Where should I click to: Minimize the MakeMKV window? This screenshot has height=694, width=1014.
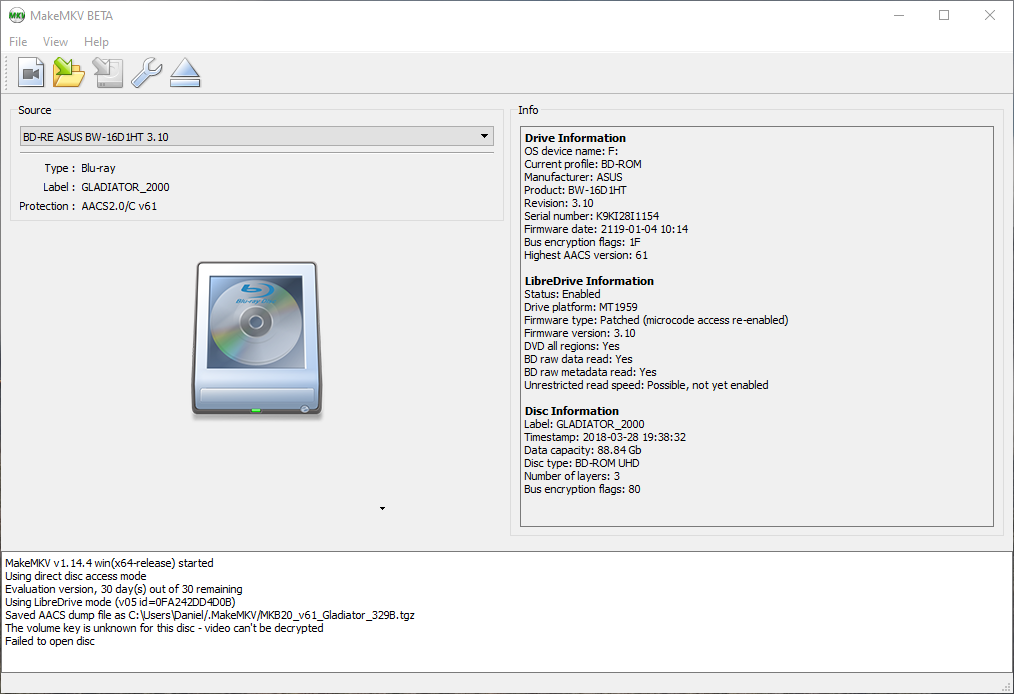[899, 16]
